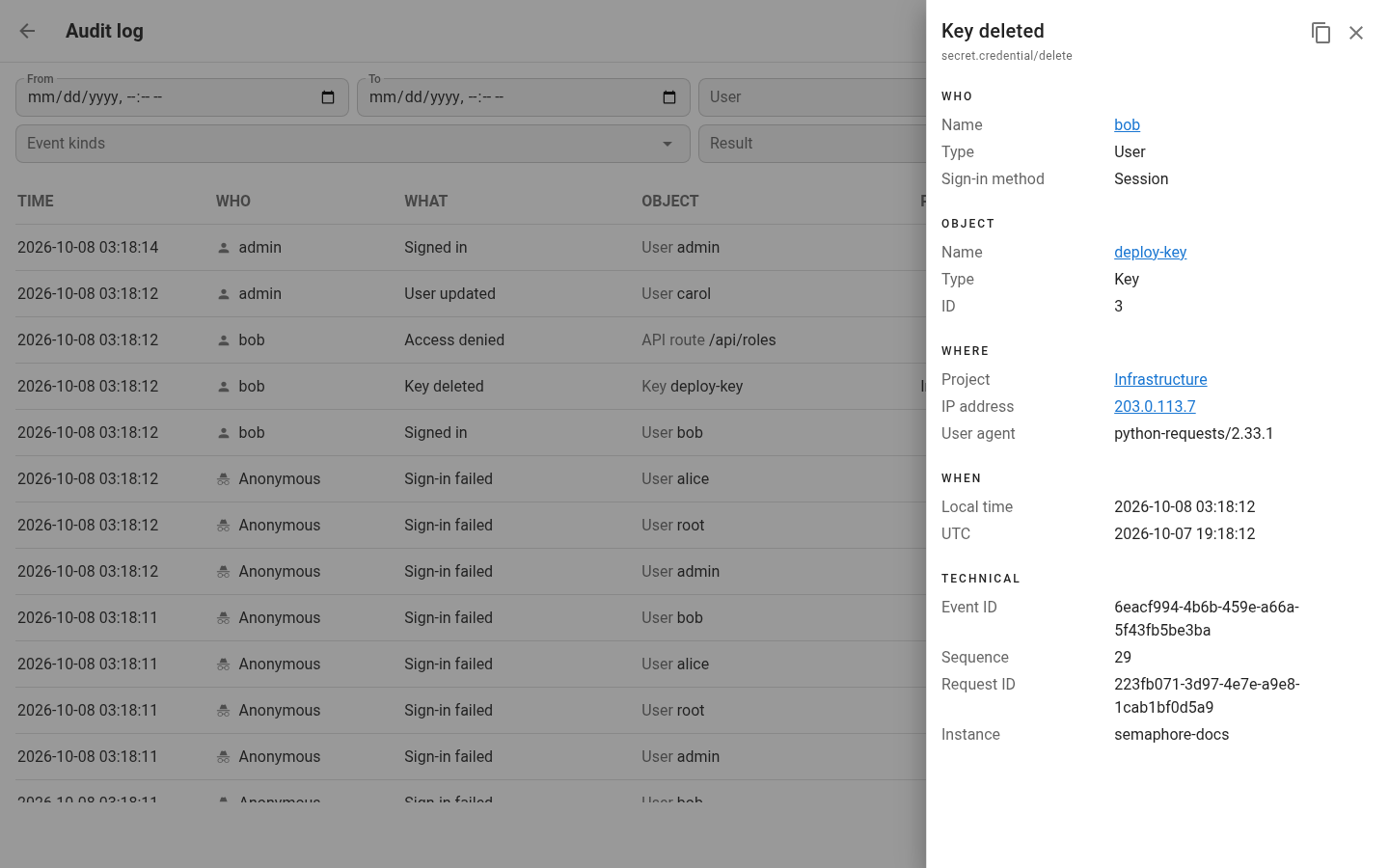
Task: Click the Result filter field
Action: point(812,144)
